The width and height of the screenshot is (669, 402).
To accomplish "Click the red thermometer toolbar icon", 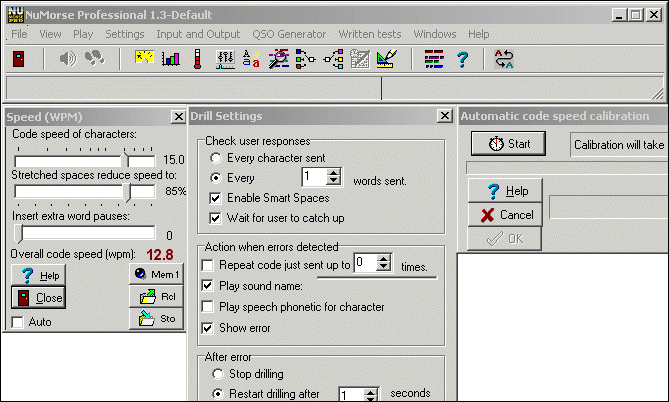I will pyautogui.click(x=197, y=58).
